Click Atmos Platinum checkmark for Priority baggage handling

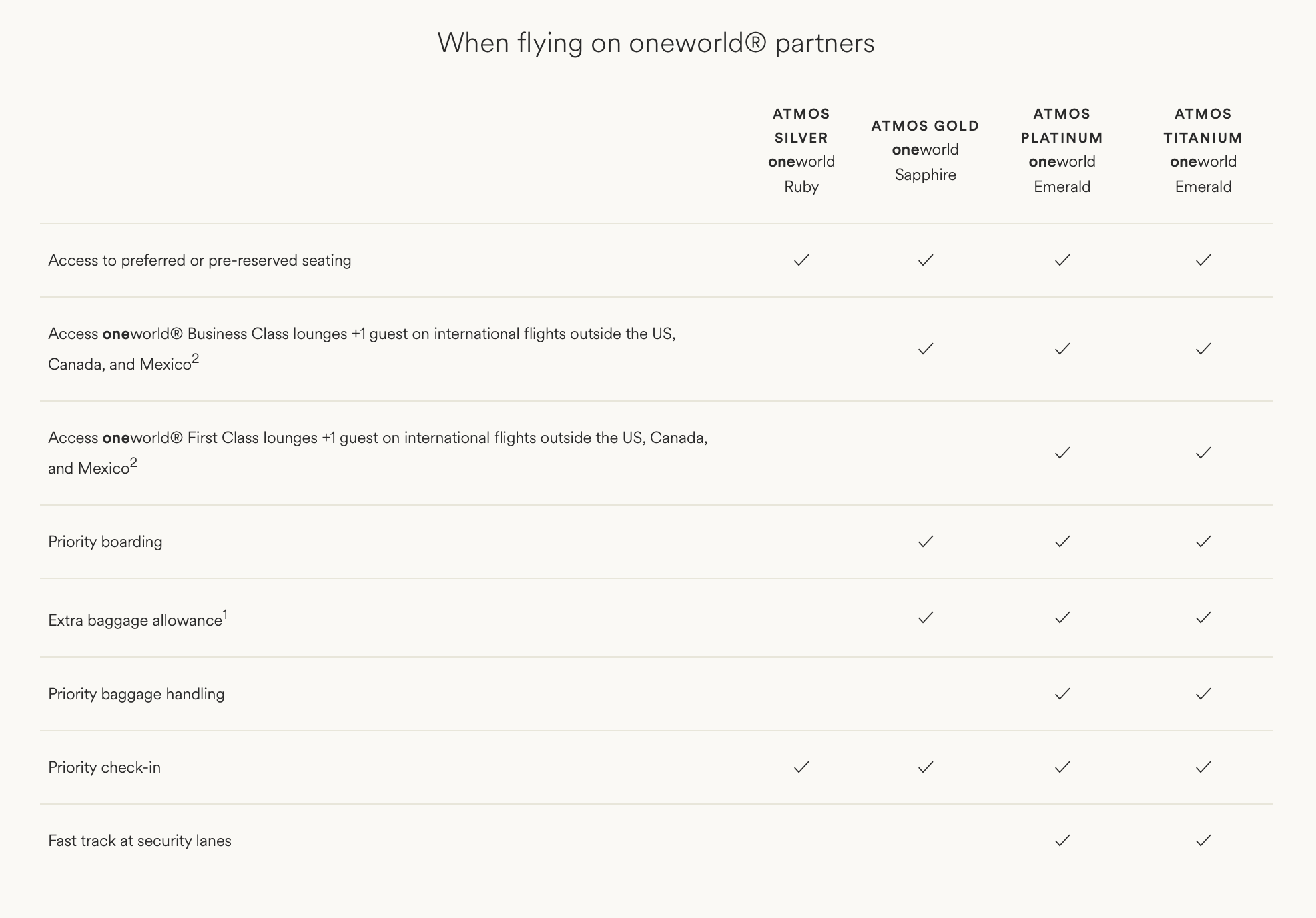(x=1062, y=694)
